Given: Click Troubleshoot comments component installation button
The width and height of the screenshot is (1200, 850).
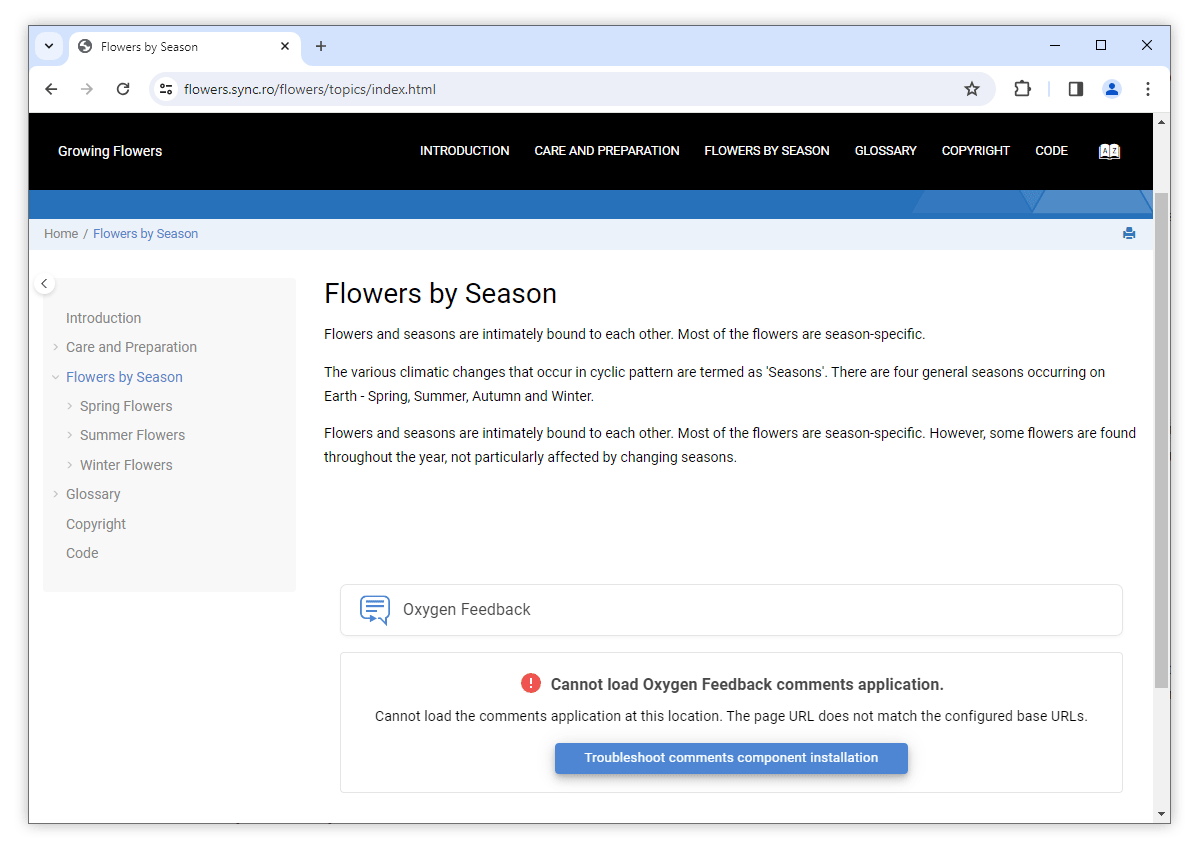Looking at the screenshot, I should pos(731,758).
